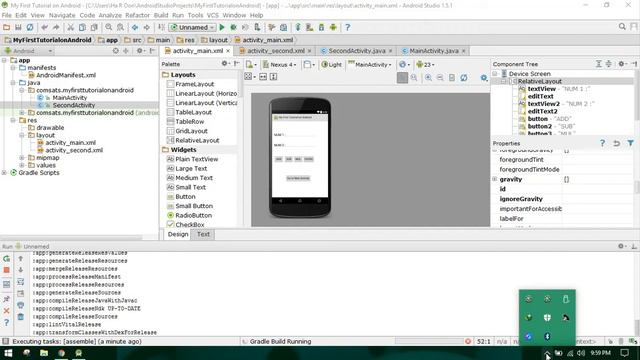Screen dimensions: 640x360
Task: Expand the values folder node
Action: point(22,165)
